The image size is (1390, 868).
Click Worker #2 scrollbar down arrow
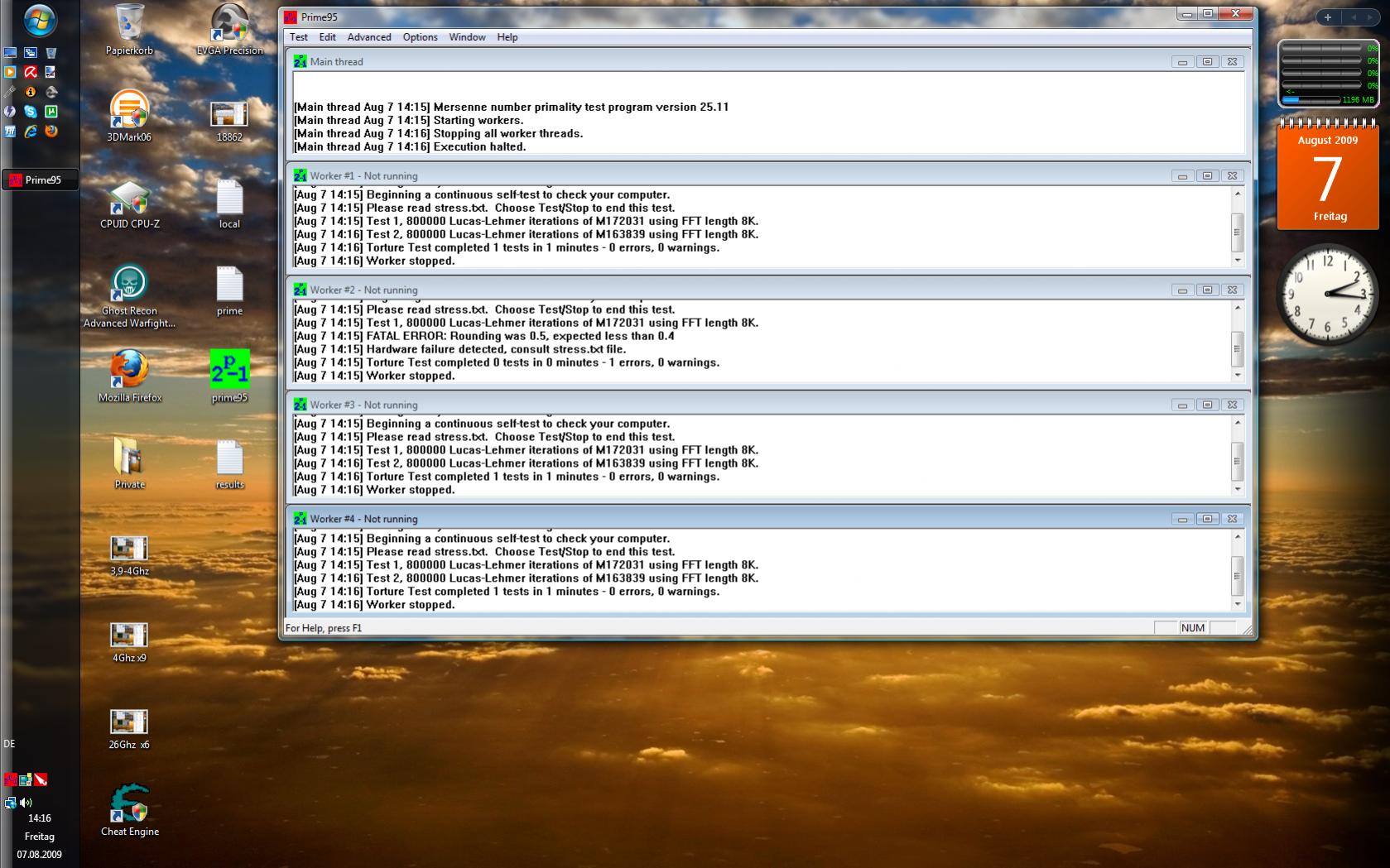(x=1238, y=376)
